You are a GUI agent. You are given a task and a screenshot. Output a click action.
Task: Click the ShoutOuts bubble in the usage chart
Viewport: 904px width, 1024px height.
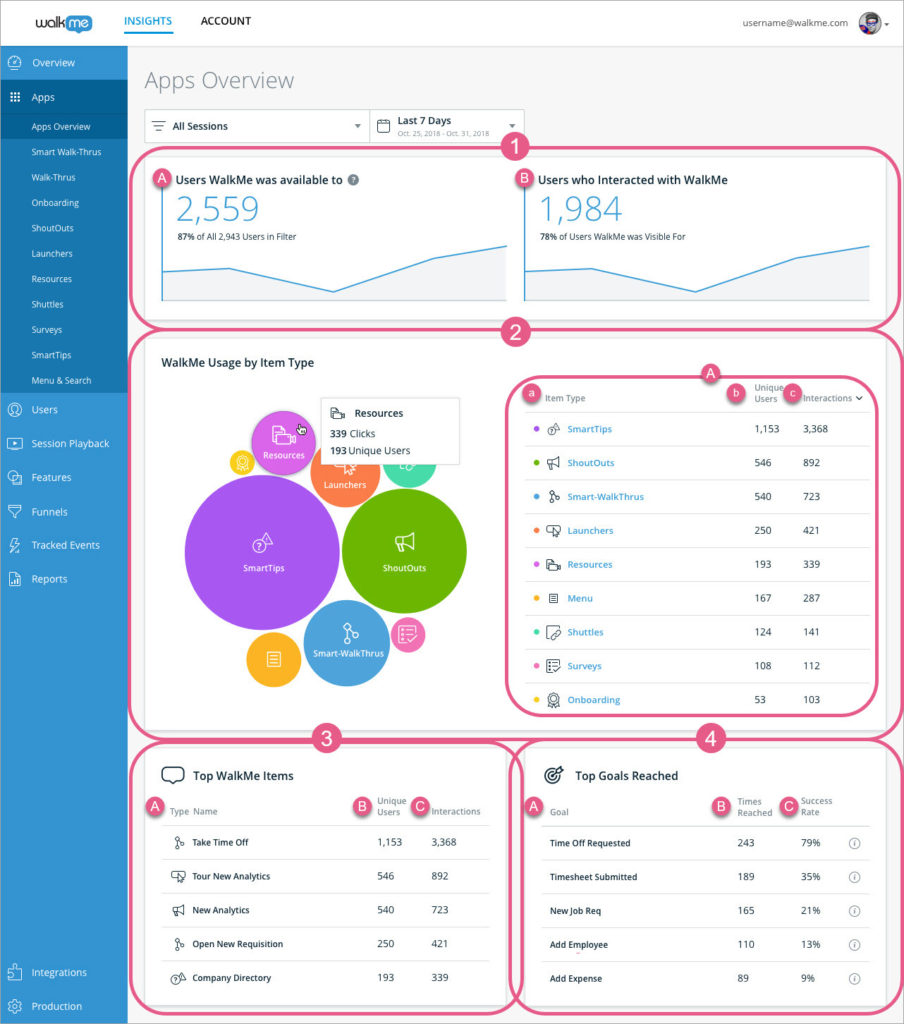click(404, 552)
